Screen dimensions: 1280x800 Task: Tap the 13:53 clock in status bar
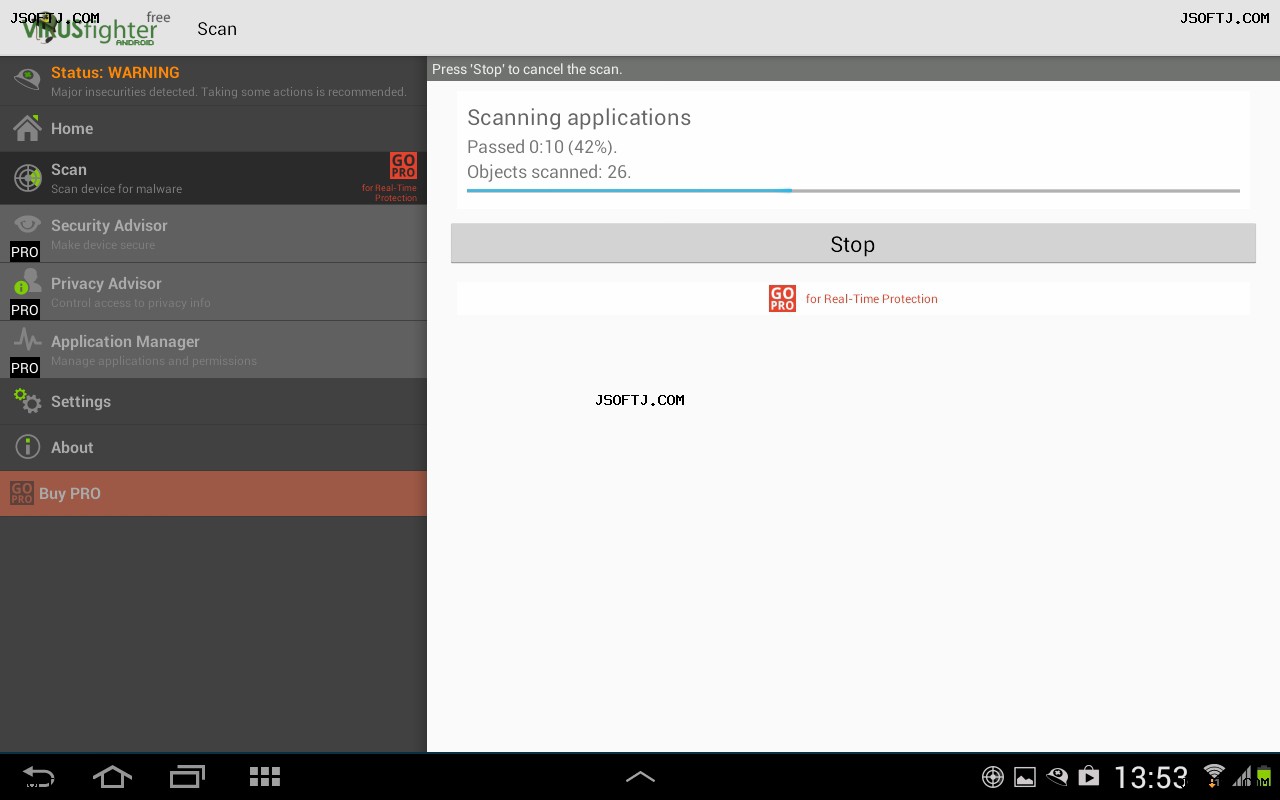click(1151, 777)
